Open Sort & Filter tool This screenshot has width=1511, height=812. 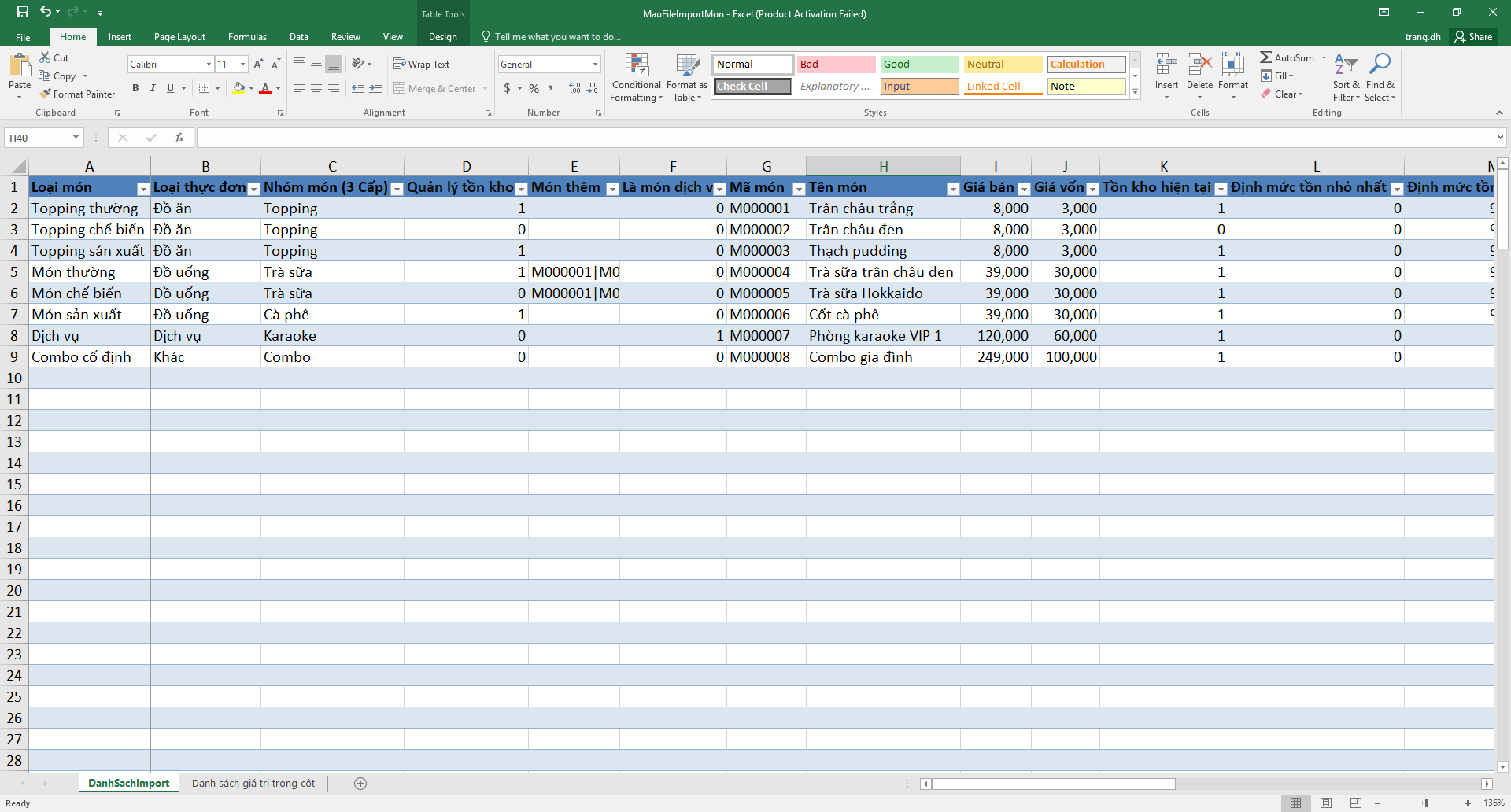1346,77
